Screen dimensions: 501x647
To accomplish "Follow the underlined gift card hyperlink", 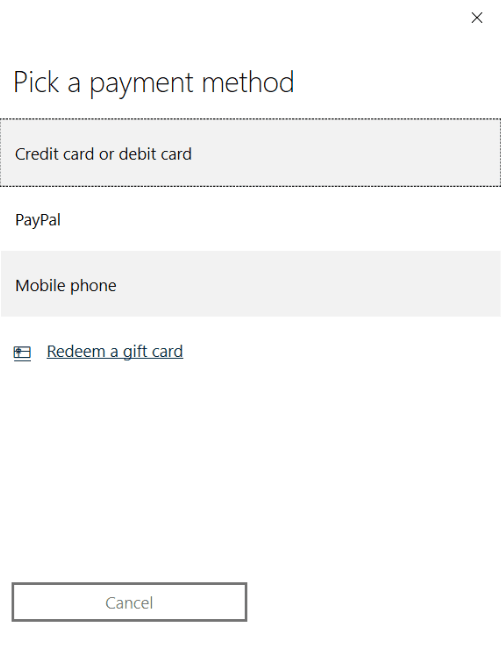I will (115, 352).
